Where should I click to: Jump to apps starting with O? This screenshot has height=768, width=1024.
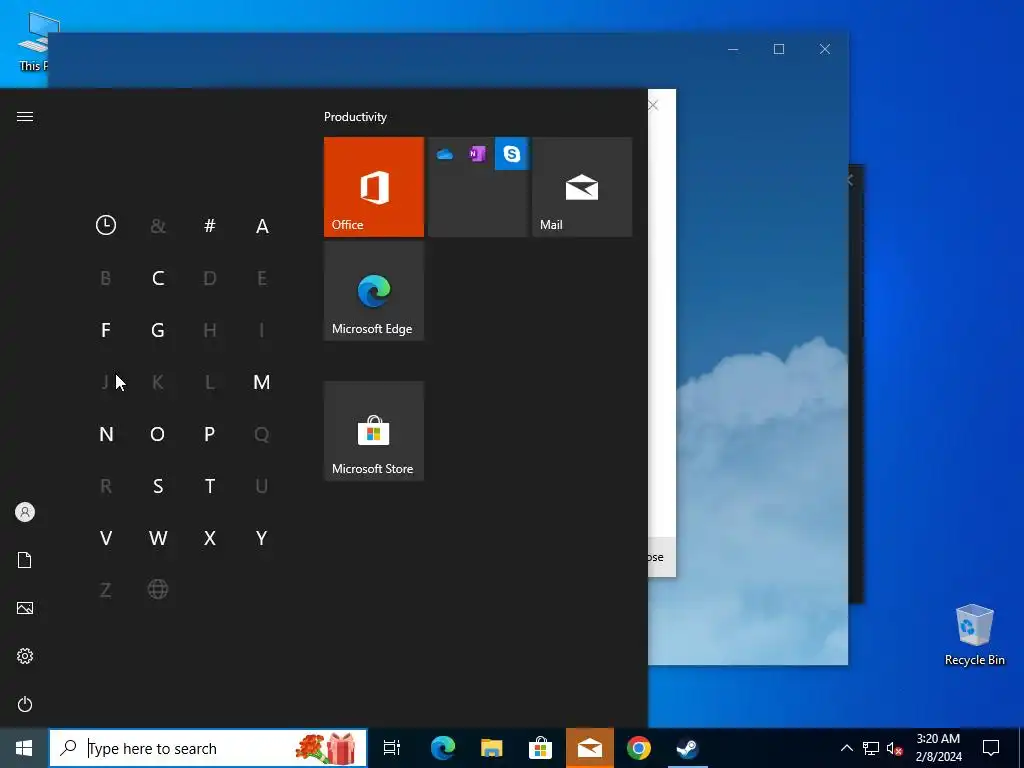(157, 434)
